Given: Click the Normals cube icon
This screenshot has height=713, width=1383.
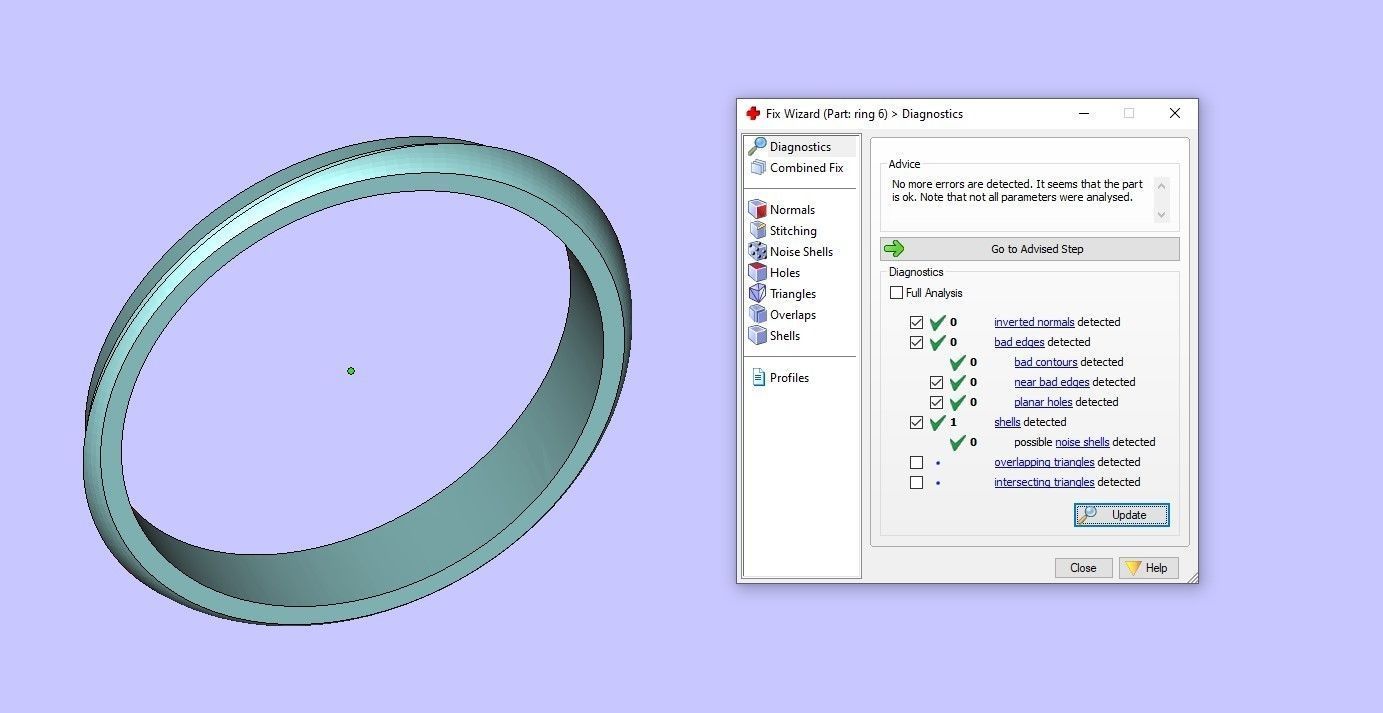Looking at the screenshot, I should click(x=758, y=210).
